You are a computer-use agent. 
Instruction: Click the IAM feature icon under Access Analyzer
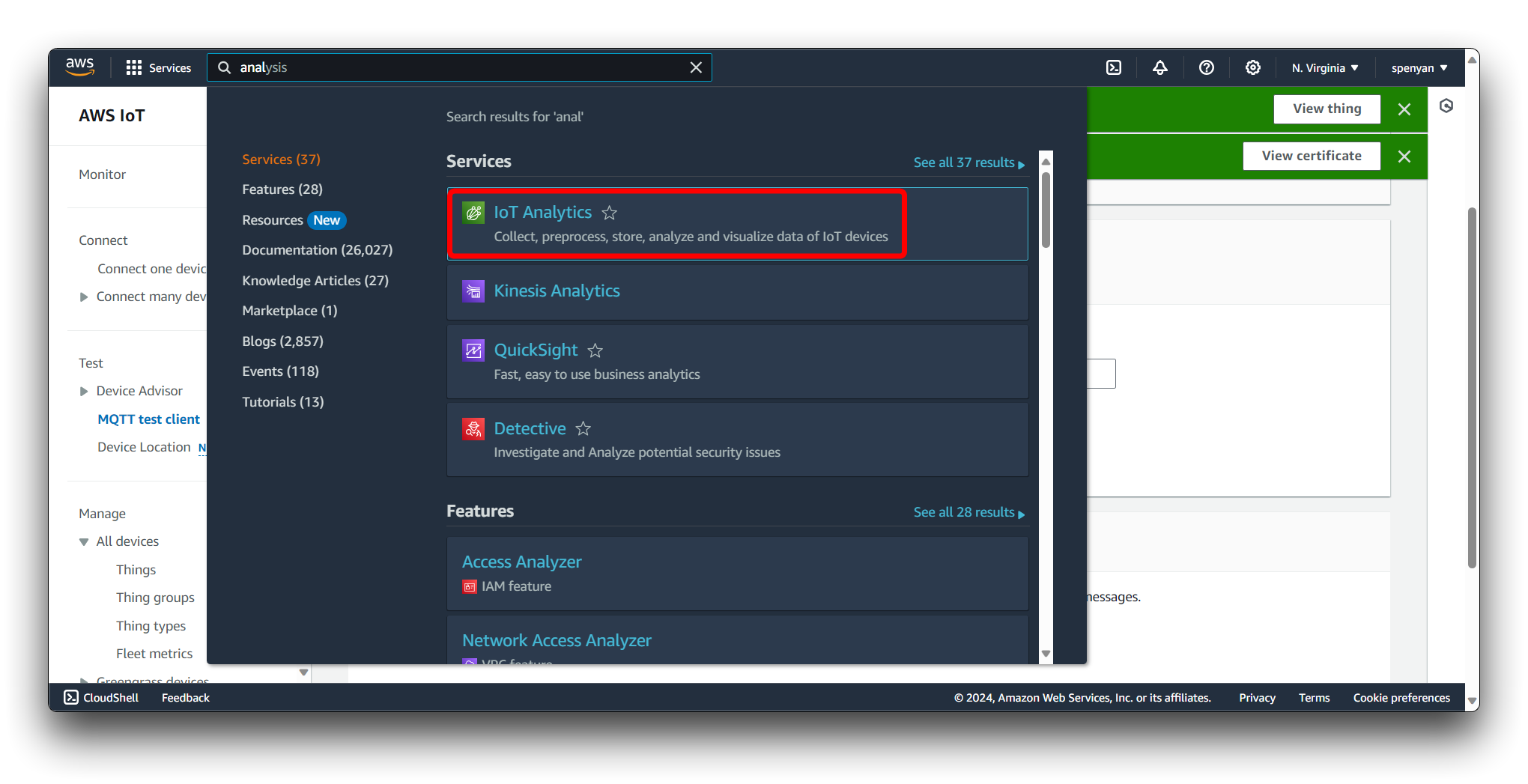[470, 586]
